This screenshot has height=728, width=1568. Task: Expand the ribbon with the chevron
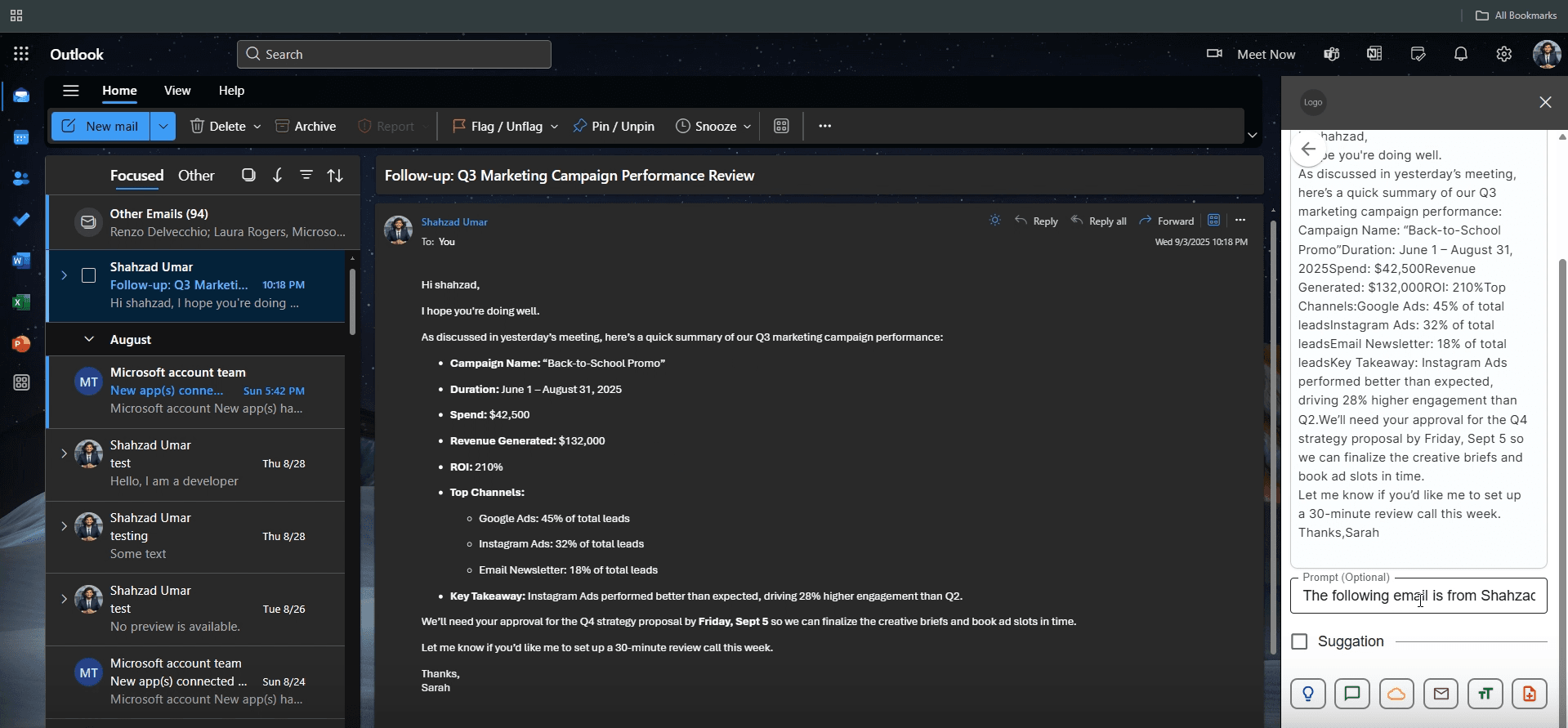click(x=1252, y=135)
